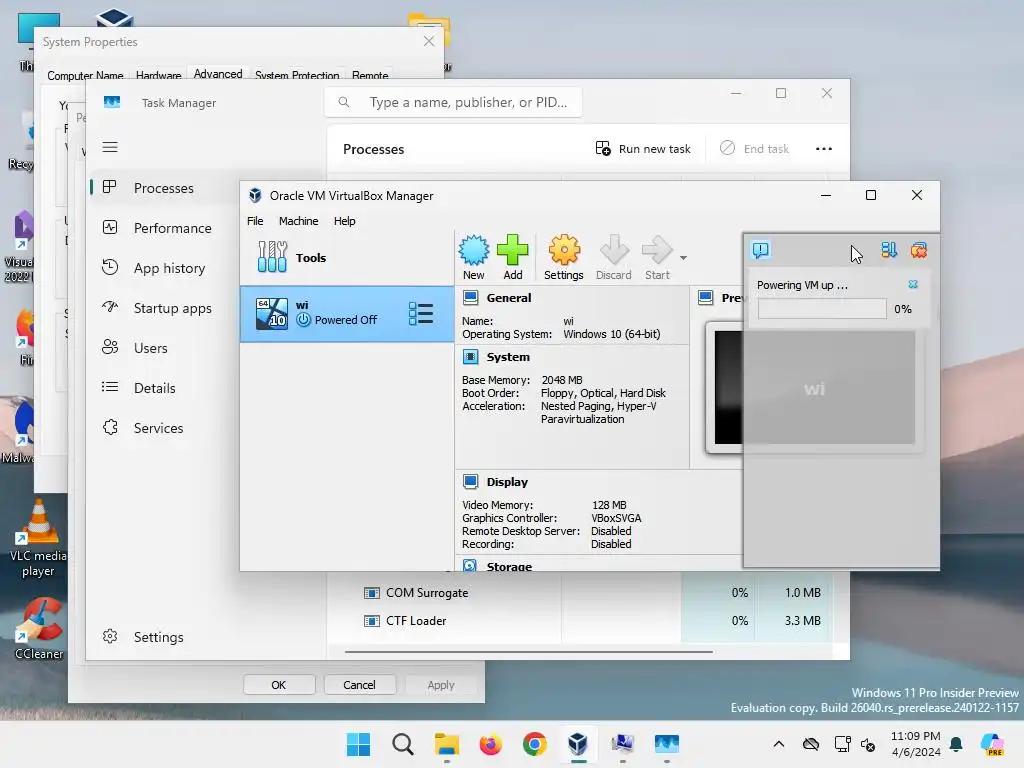
Task: Click the Apply button in the dialog
Action: coord(441,685)
